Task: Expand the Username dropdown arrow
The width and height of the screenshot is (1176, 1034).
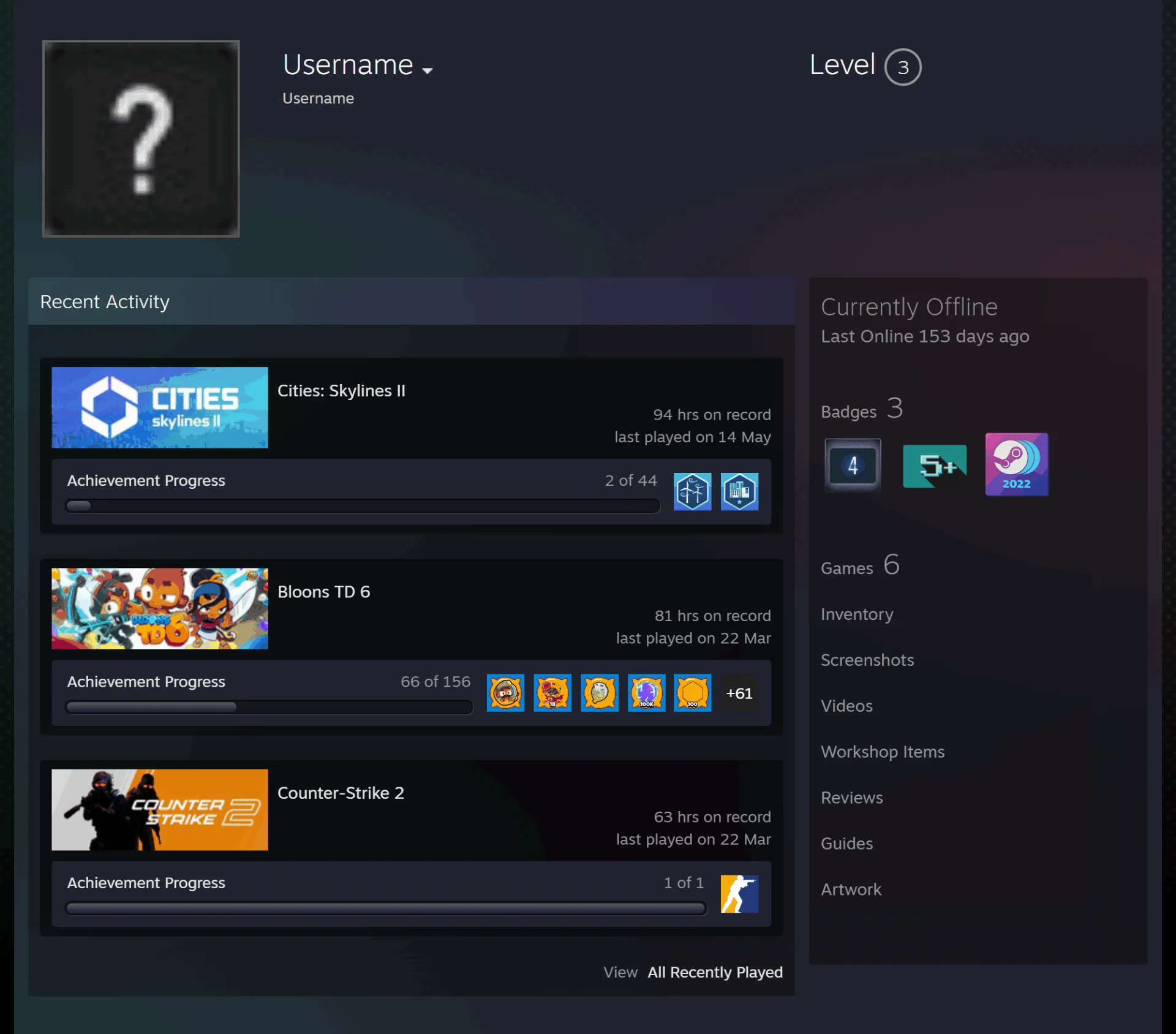Action: pos(428,70)
